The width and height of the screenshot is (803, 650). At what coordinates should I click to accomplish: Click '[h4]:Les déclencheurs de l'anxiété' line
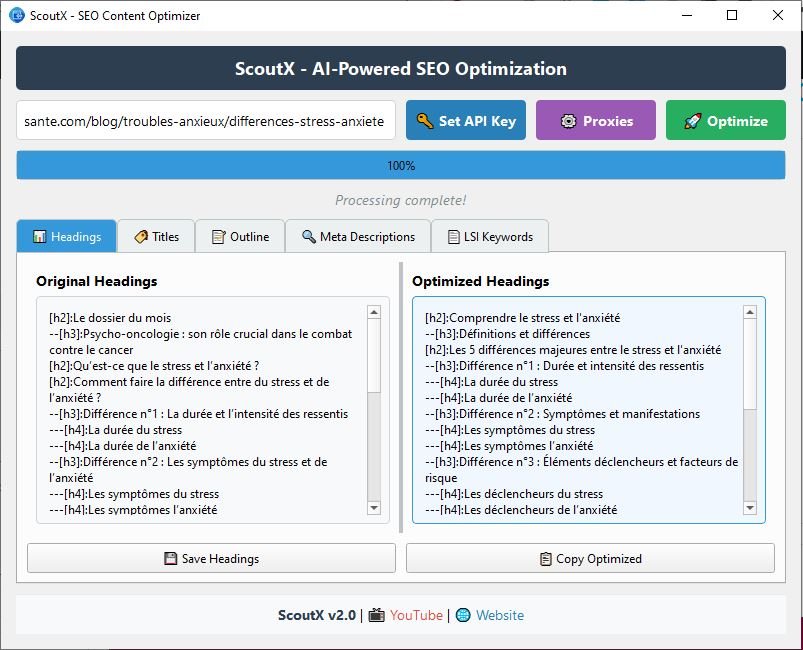point(521,510)
